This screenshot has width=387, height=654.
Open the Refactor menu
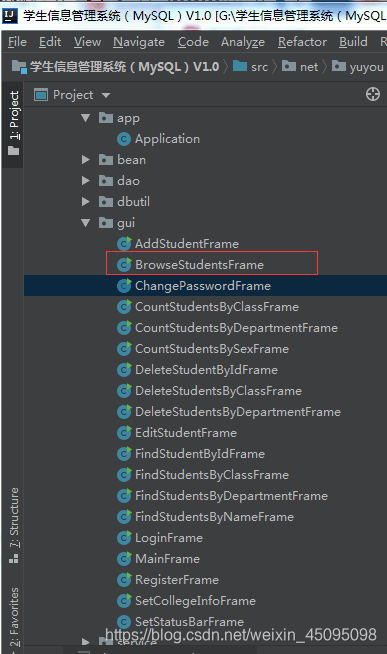(302, 42)
